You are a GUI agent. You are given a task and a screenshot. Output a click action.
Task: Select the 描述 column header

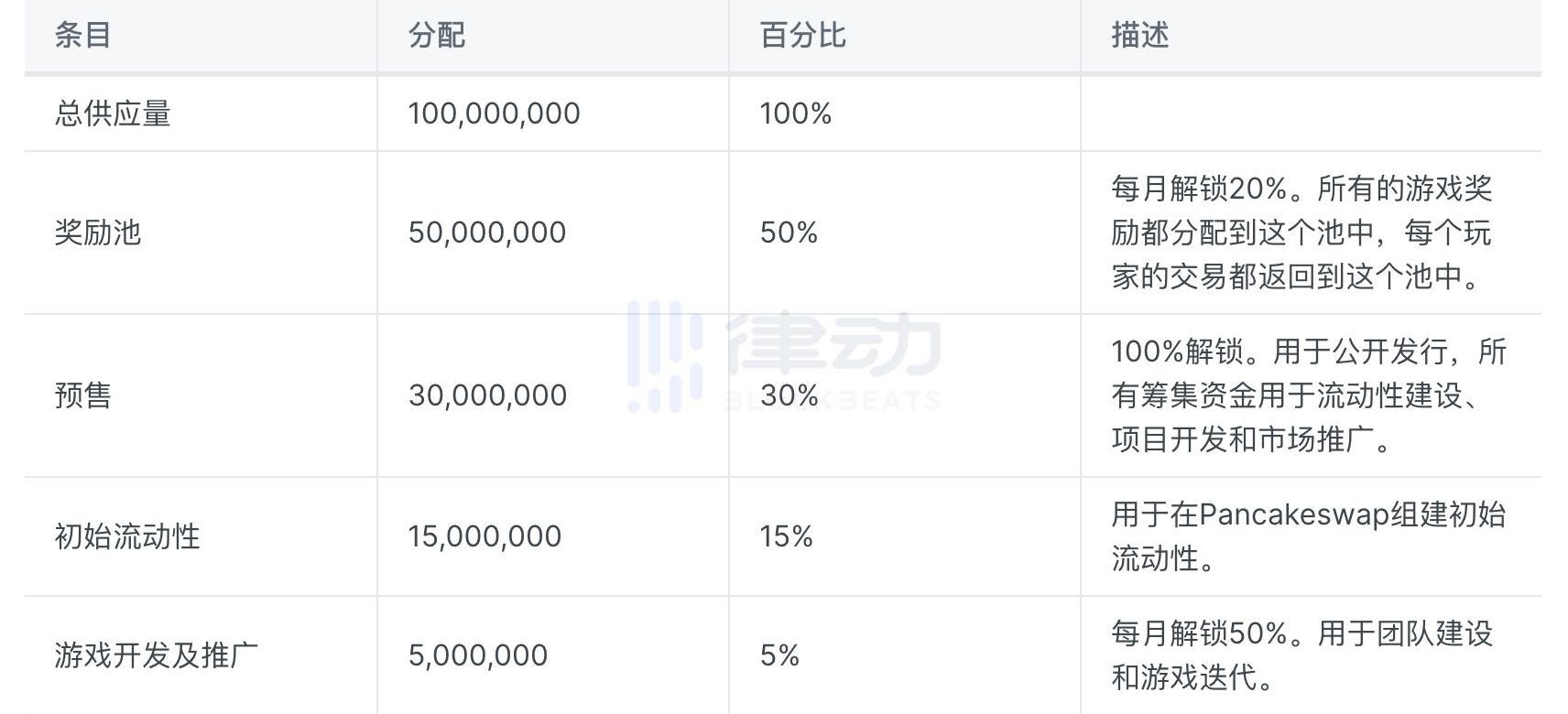pyautogui.click(x=1140, y=36)
